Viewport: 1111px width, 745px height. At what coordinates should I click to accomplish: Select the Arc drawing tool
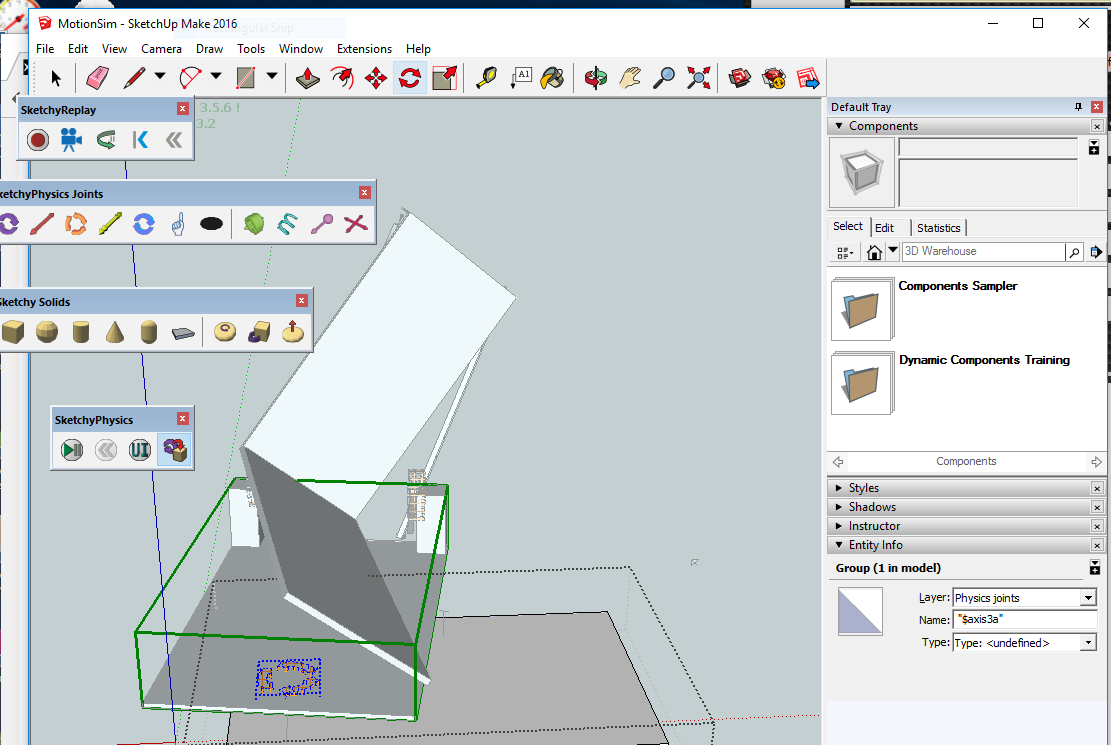click(191, 78)
